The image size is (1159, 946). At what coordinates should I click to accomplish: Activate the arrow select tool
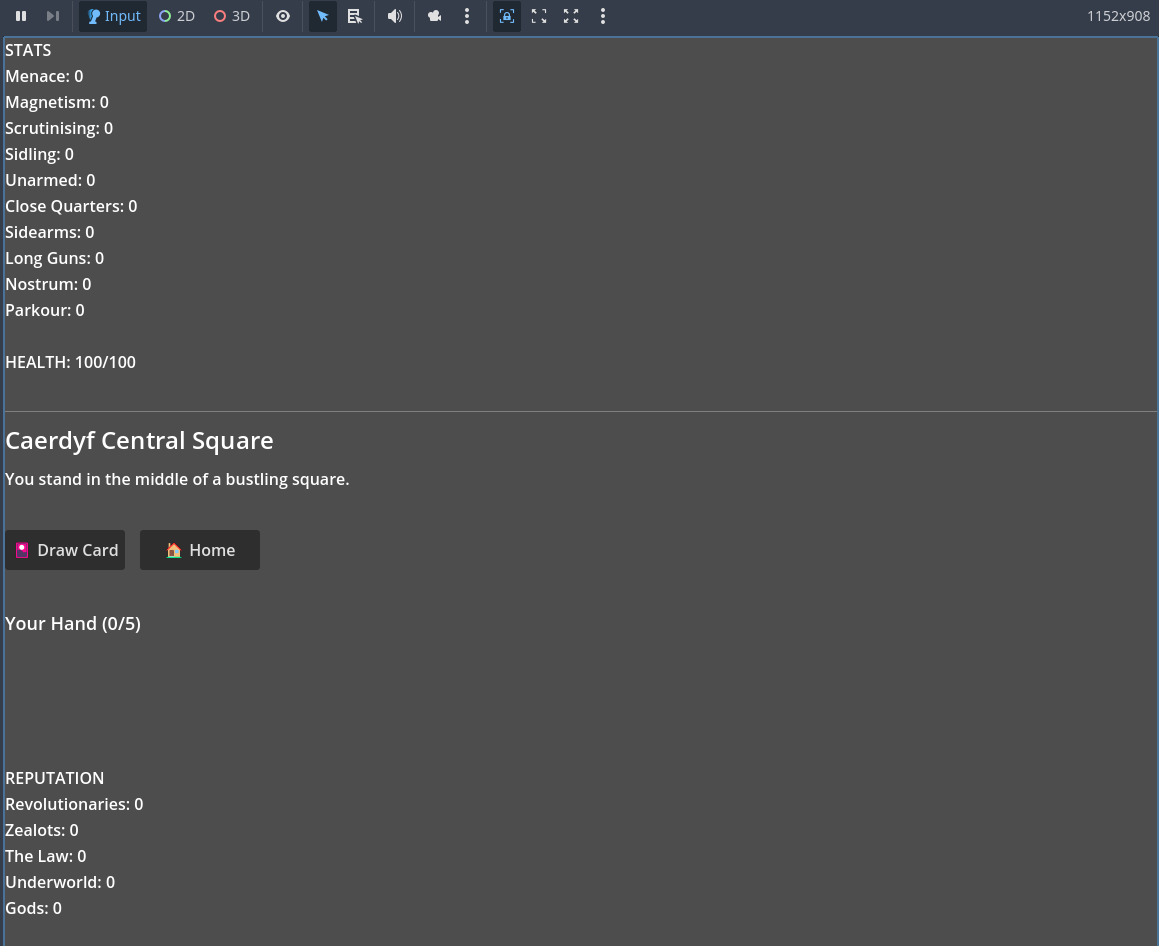click(x=323, y=16)
